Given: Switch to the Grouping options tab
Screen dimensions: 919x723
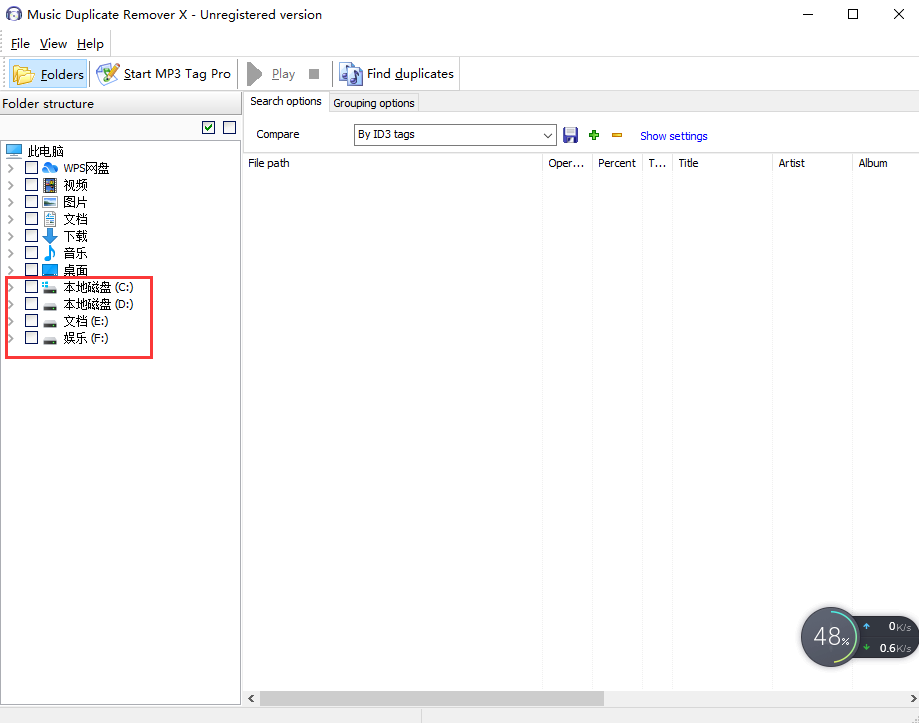Looking at the screenshot, I should (x=374, y=103).
